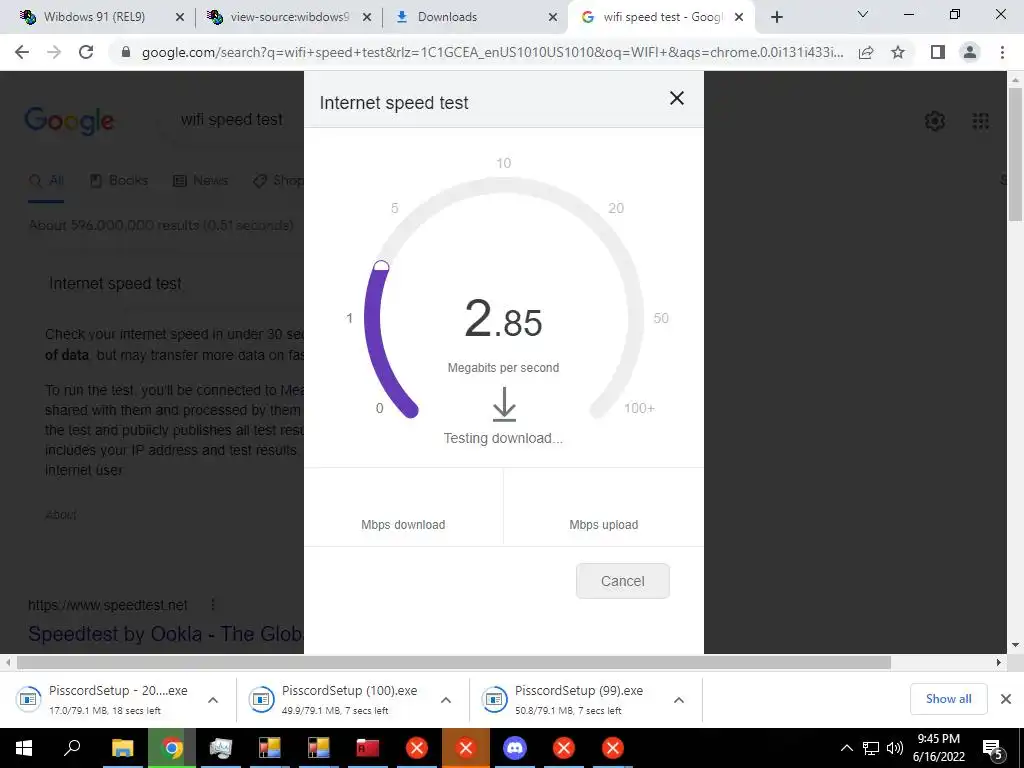Switch to the Wibdows 91 (REL9) tab
1024x768 pixels.
tap(102, 17)
